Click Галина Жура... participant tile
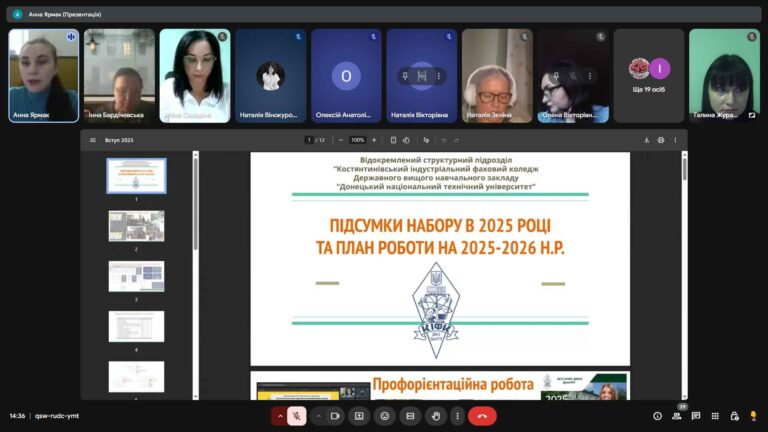 click(724, 75)
